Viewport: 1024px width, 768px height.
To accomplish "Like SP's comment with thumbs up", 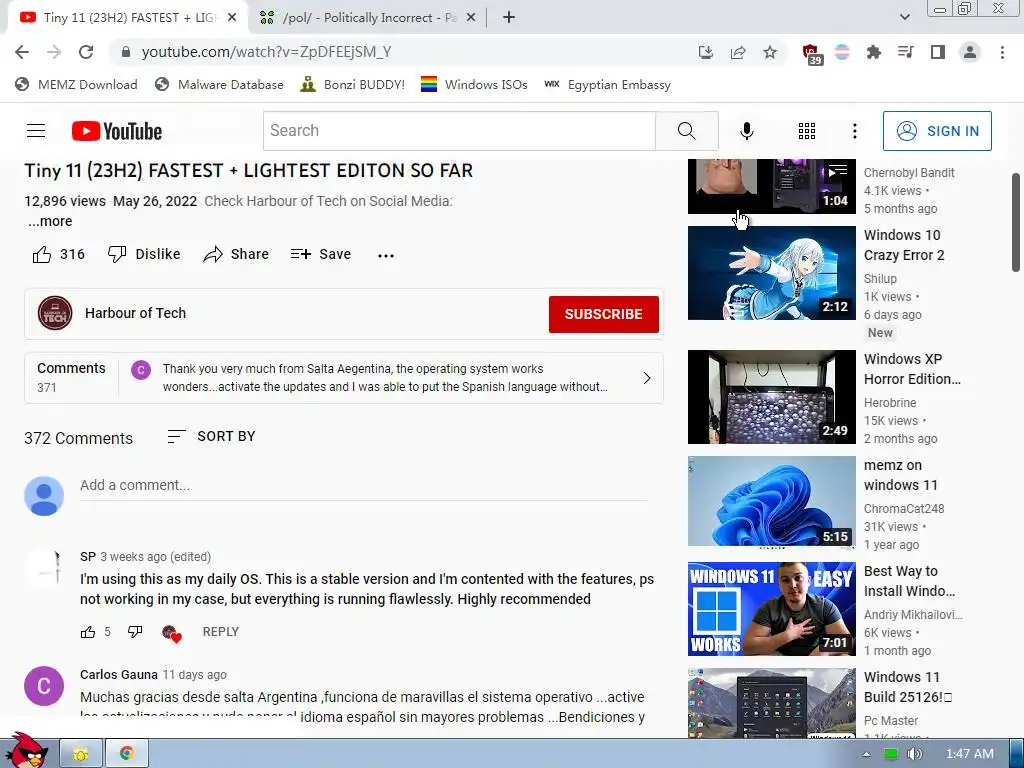I will click(88, 632).
